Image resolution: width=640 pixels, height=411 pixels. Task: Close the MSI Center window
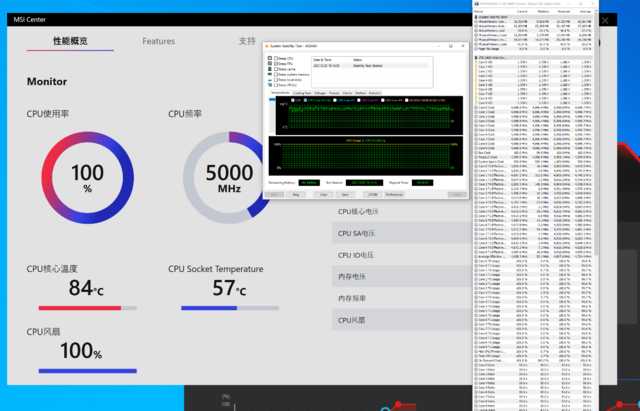(605, 20)
